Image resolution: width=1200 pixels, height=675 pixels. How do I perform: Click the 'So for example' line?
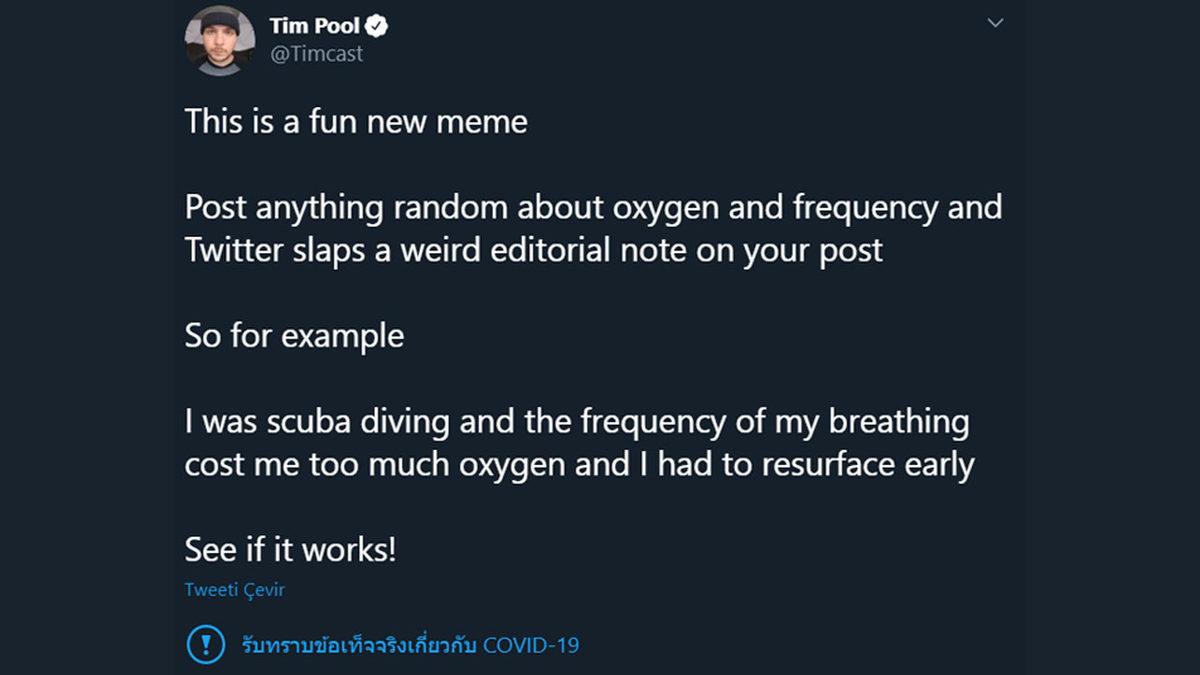click(x=294, y=336)
